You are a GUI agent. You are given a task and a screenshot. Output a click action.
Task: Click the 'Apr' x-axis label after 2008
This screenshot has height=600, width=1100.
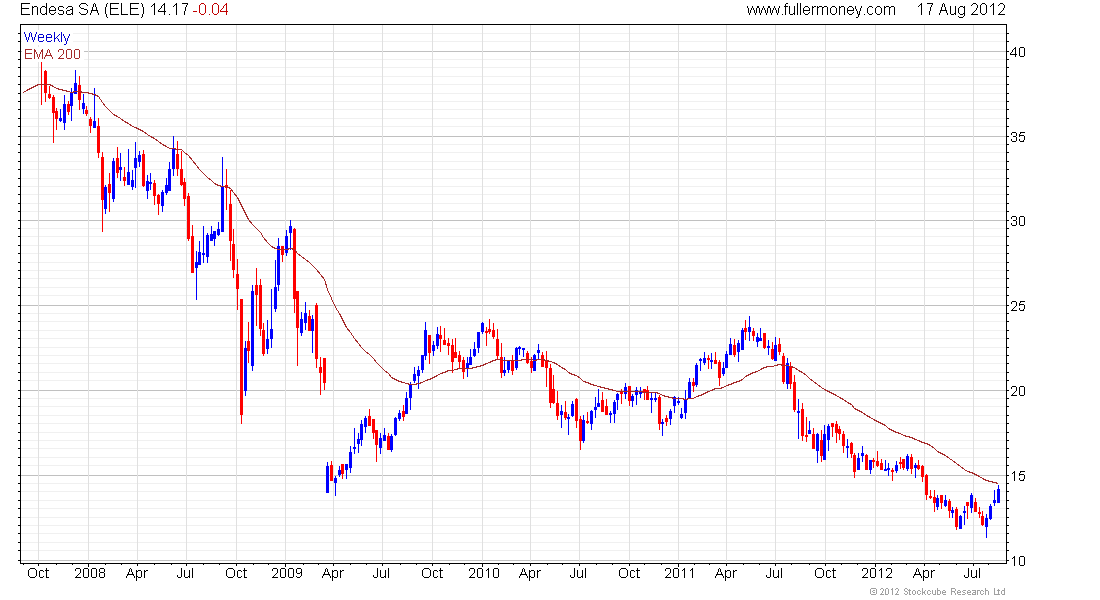137,573
